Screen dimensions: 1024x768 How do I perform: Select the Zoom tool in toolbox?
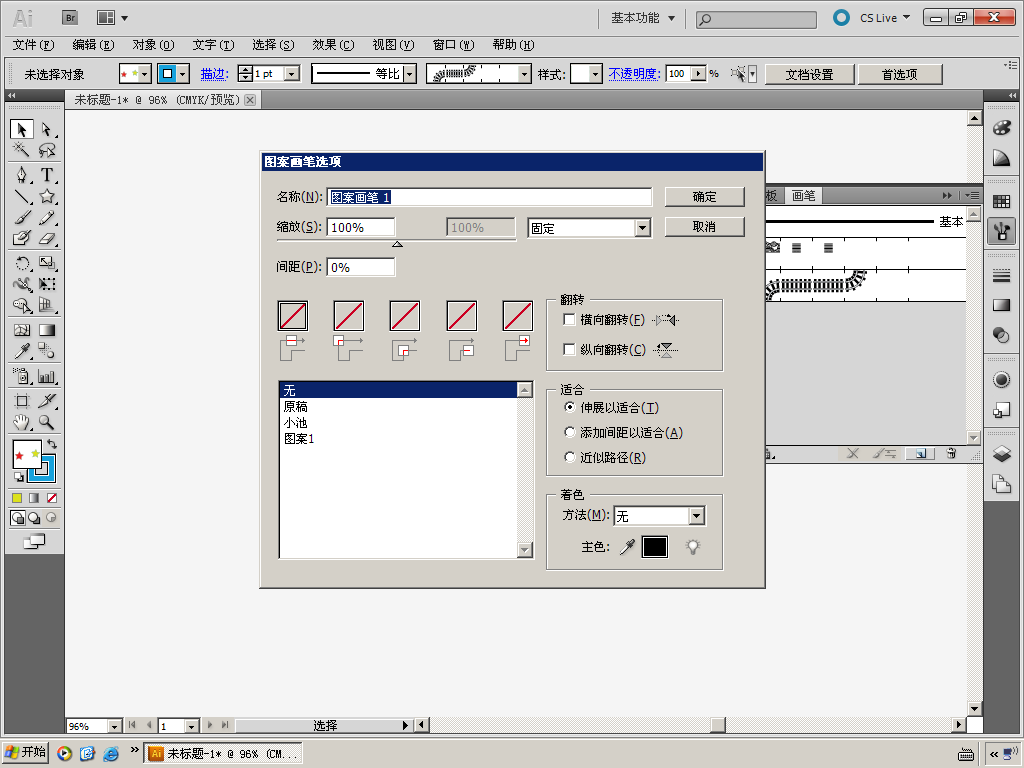pyautogui.click(x=47, y=422)
